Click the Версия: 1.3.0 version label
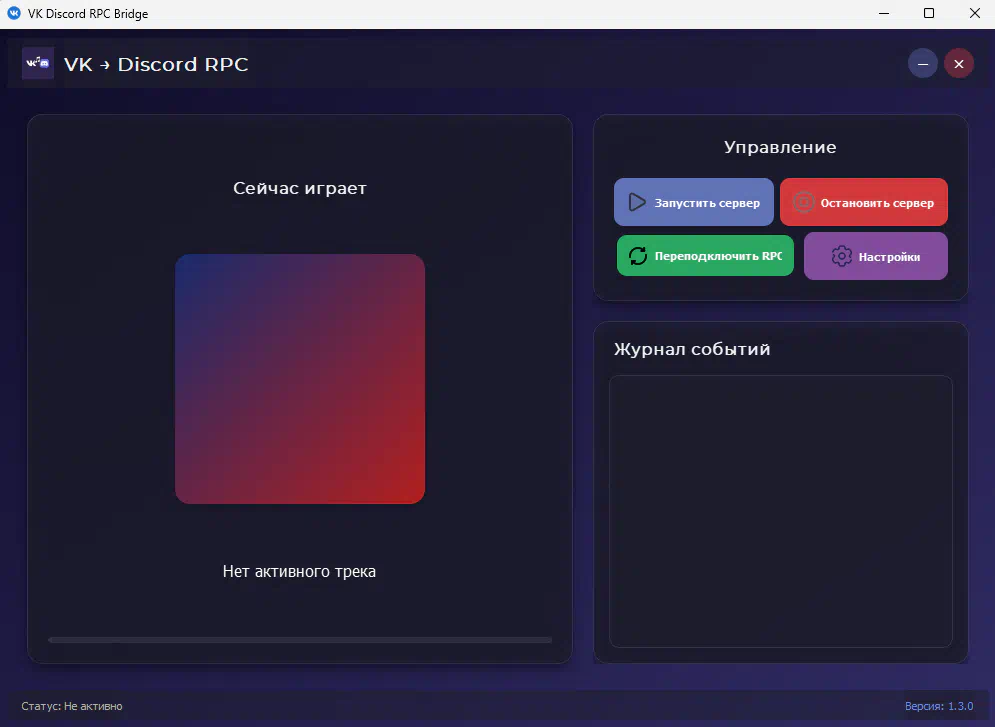 939,706
